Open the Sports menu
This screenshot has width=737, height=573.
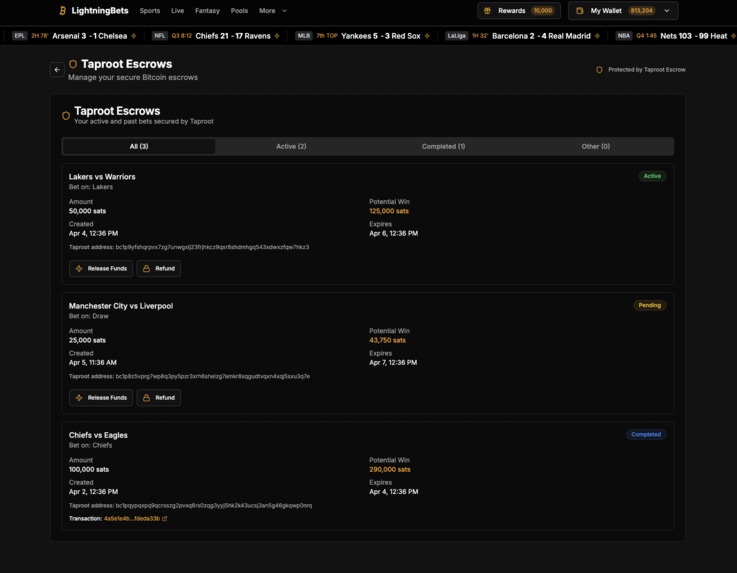coord(150,11)
